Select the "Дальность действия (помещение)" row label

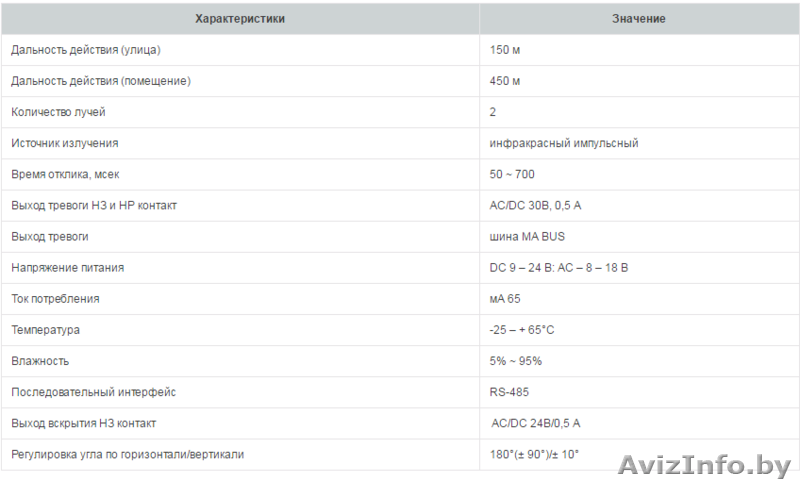101,81
